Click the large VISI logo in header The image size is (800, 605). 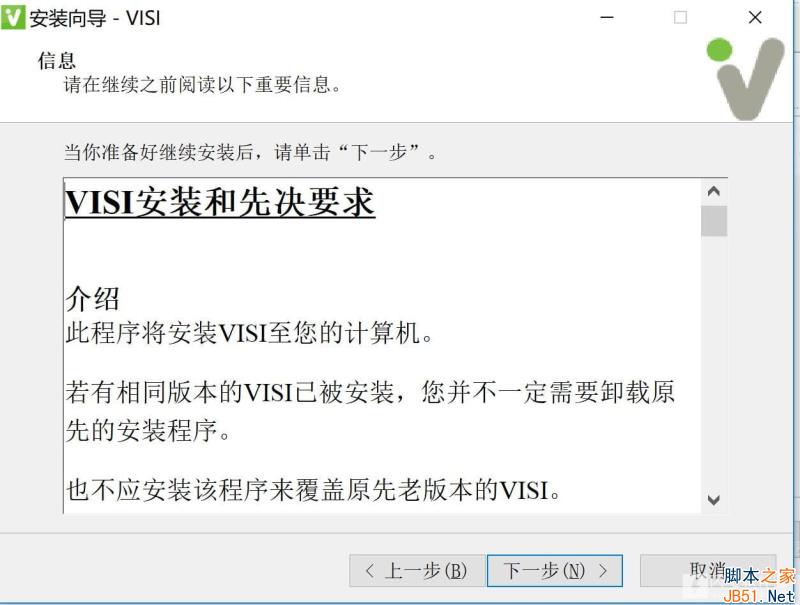pyautogui.click(x=746, y=79)
